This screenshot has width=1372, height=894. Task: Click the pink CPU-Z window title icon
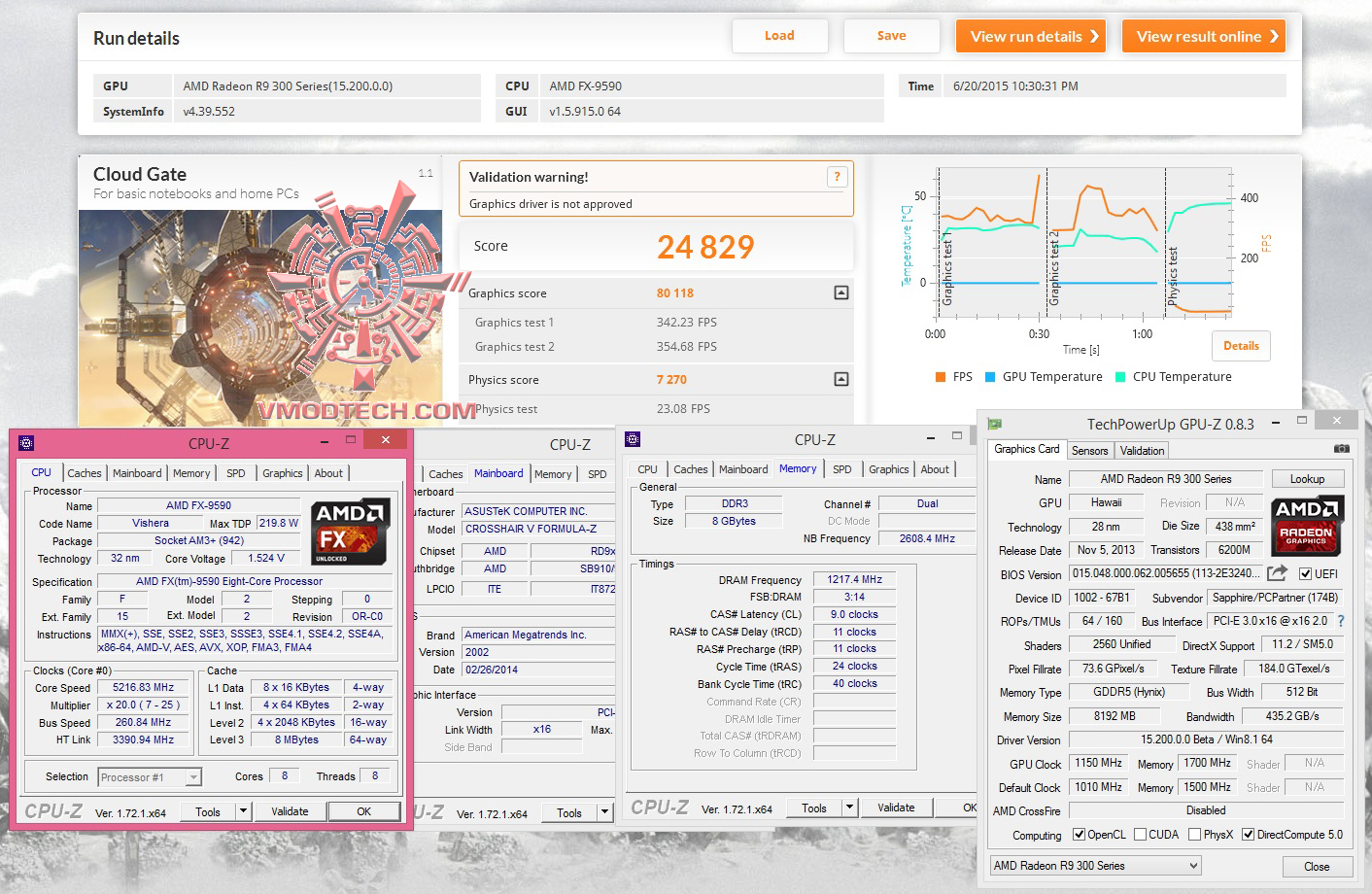[x=26, y=442]
